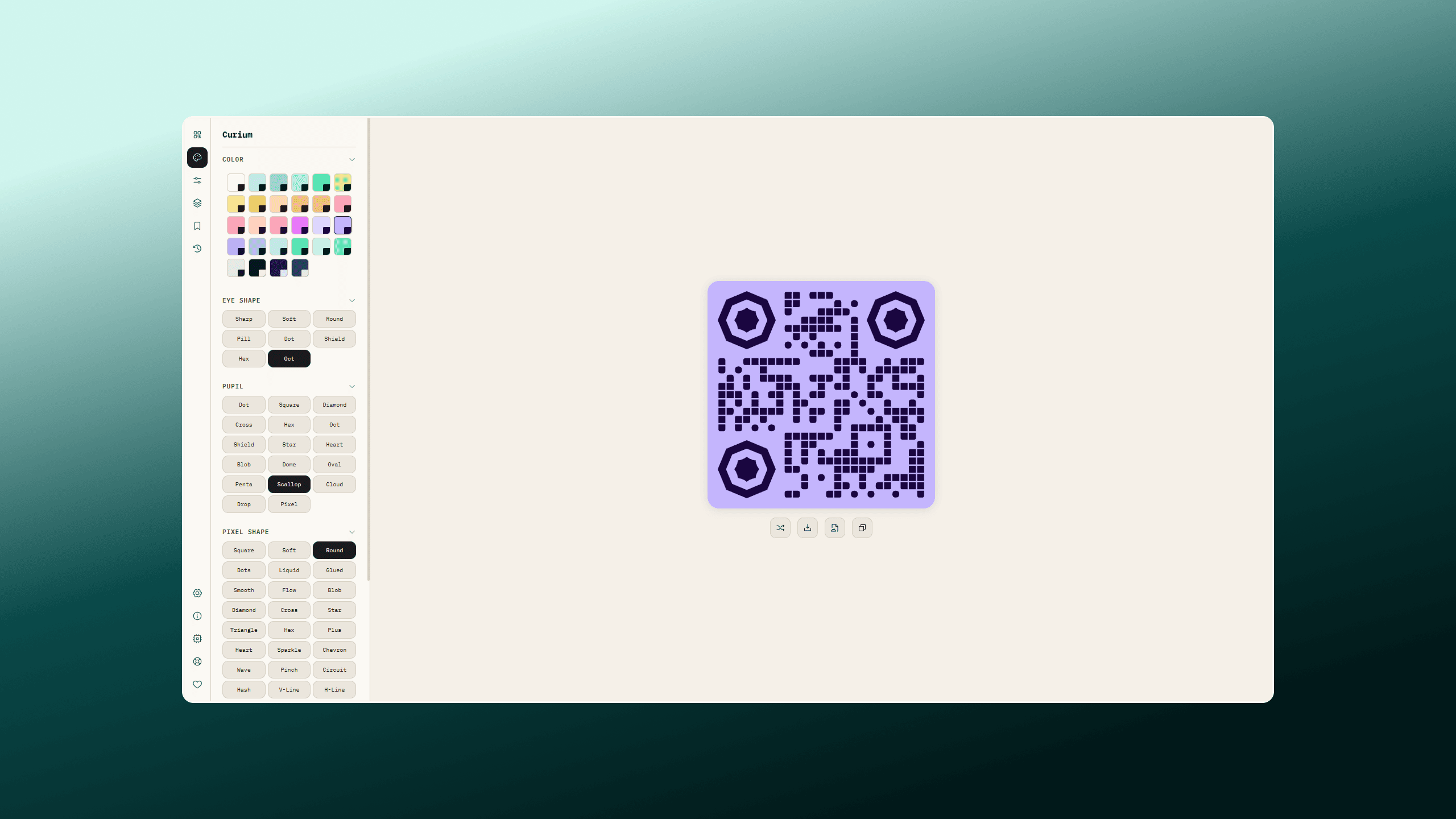Select Sharp eye shape
The height and width of the screenshot is (819, 1456).
point(243,319)
